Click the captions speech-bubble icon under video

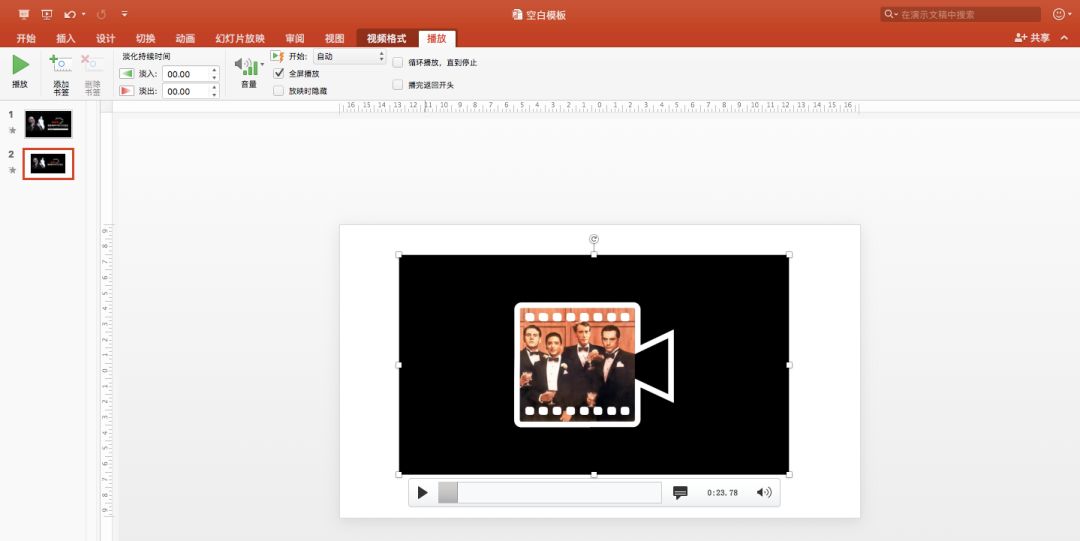pos(680,493)
